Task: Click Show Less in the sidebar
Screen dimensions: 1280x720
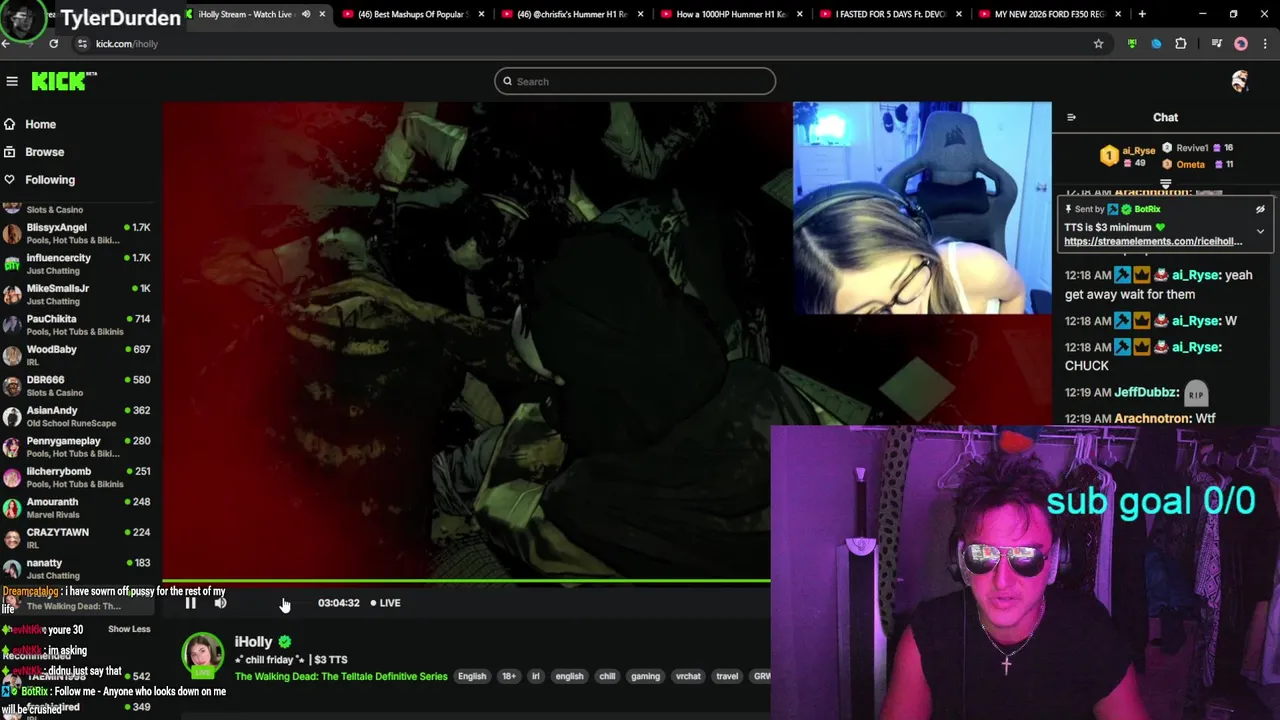Action: pyautogui.click(x=129, y=629)
